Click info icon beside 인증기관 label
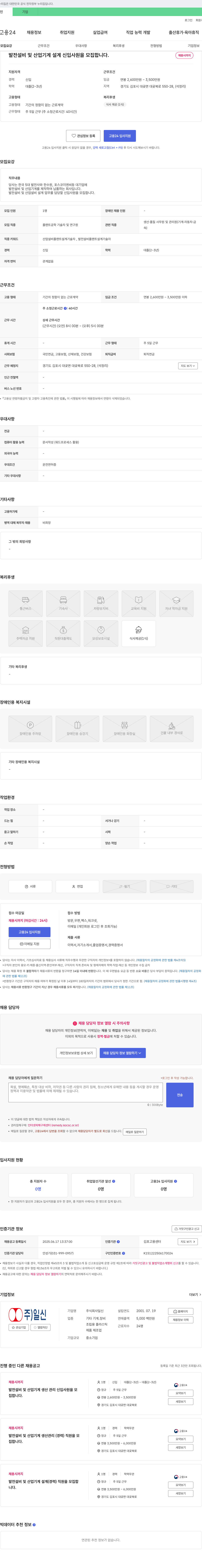The width and height of the screenshot is (202, 1568). point(118,1242)
